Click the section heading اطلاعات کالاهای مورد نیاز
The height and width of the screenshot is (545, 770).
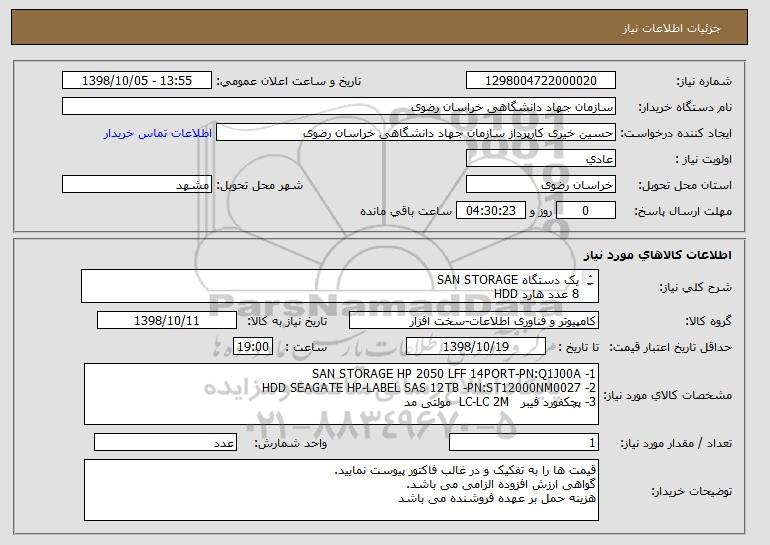tap(658, 255)
